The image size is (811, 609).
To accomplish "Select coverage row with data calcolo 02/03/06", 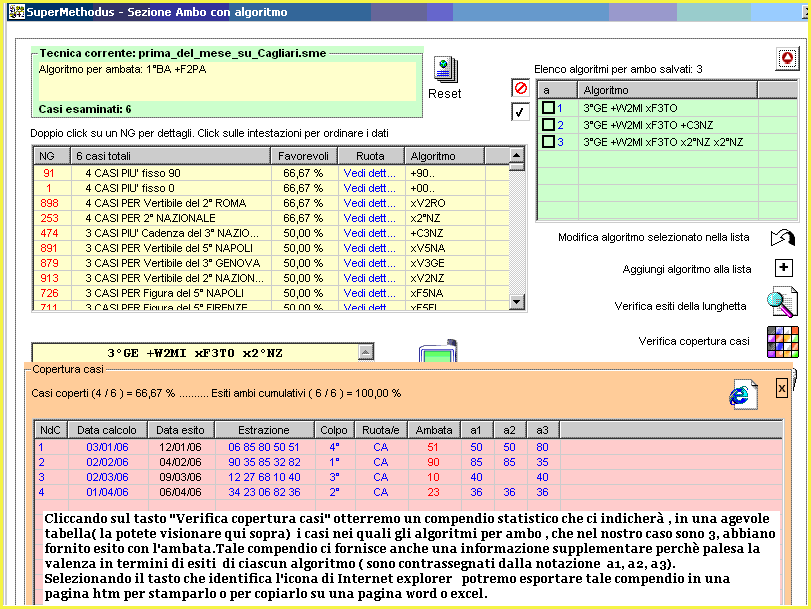I will point(408,477).
